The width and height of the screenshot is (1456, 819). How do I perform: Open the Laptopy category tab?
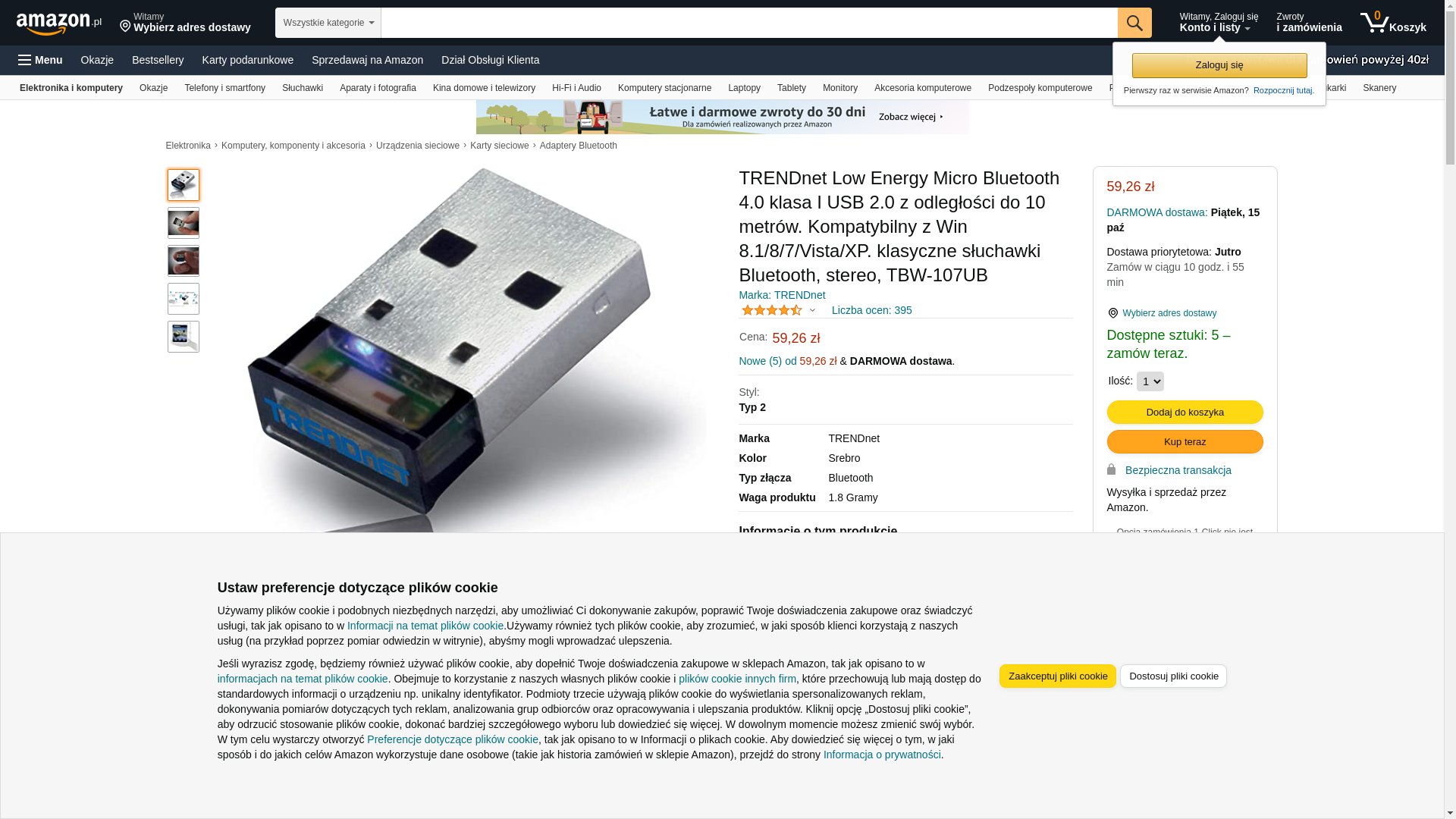tap(744, 88)
